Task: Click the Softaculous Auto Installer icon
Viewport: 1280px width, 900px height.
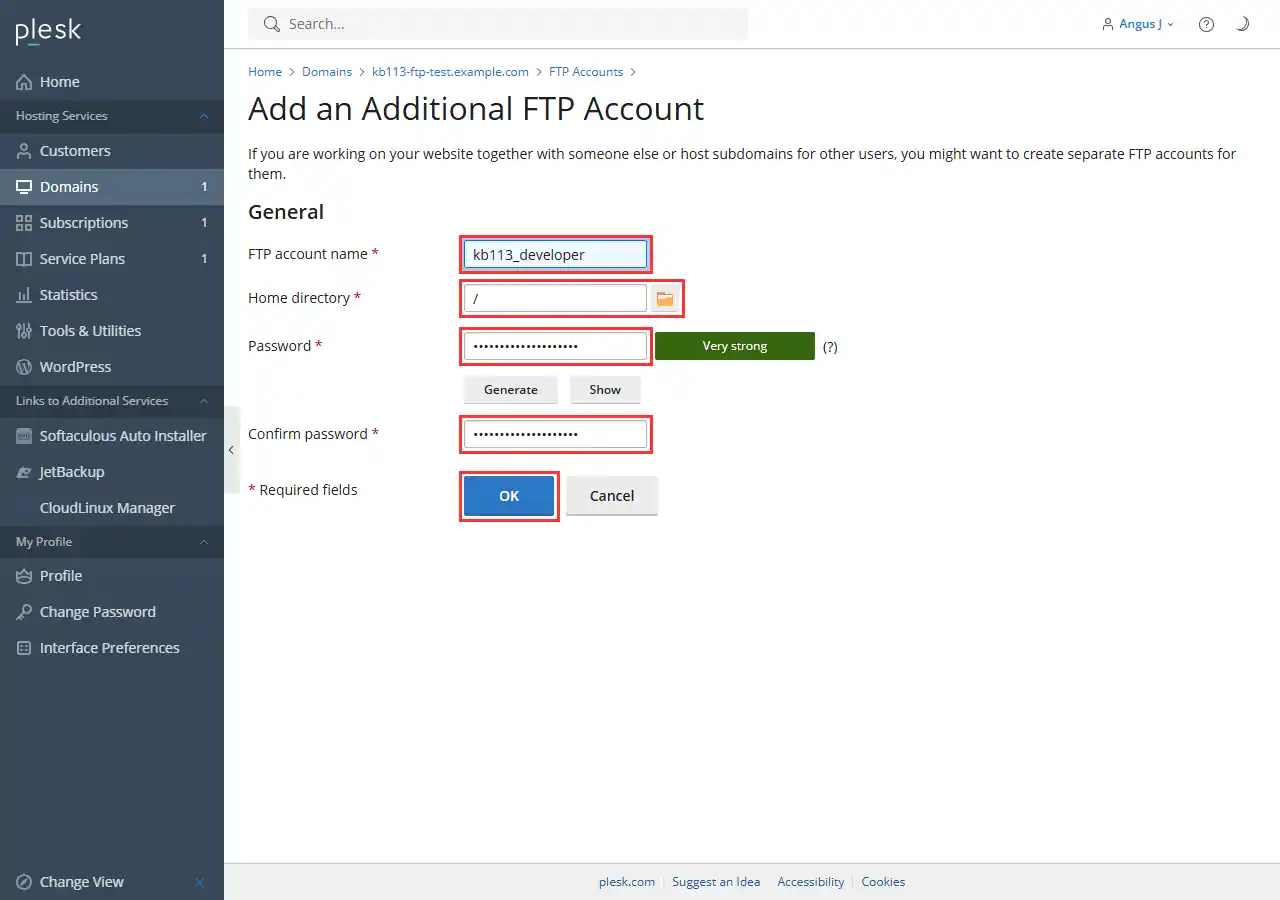Action: (24, 436)
